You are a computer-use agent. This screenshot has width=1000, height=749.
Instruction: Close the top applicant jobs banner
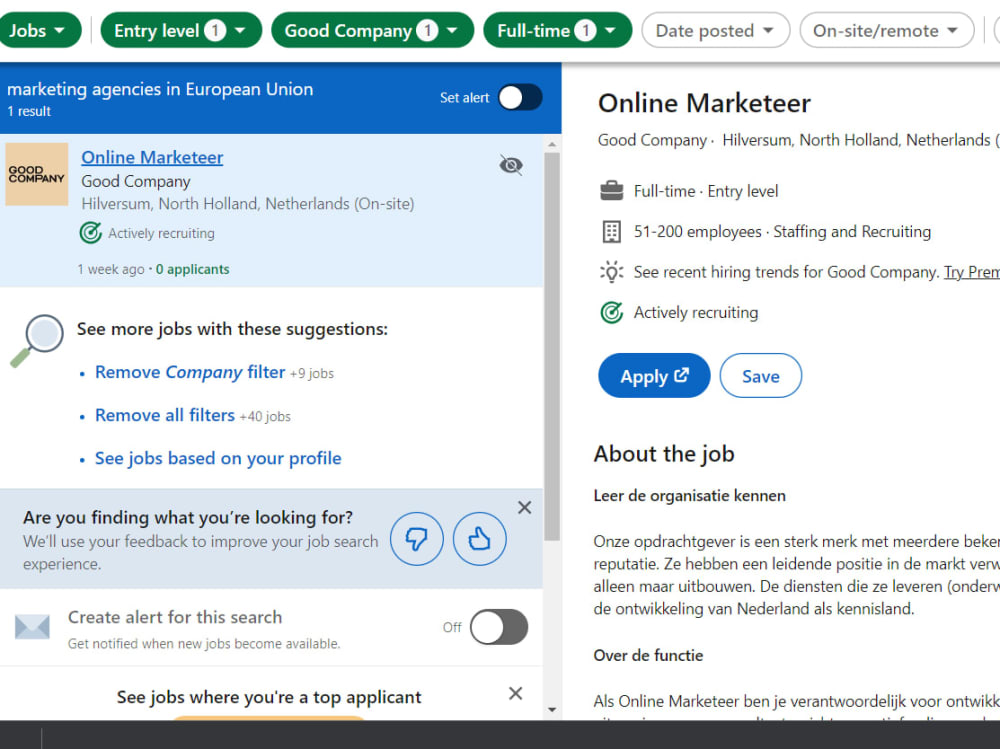pos(515,693)
